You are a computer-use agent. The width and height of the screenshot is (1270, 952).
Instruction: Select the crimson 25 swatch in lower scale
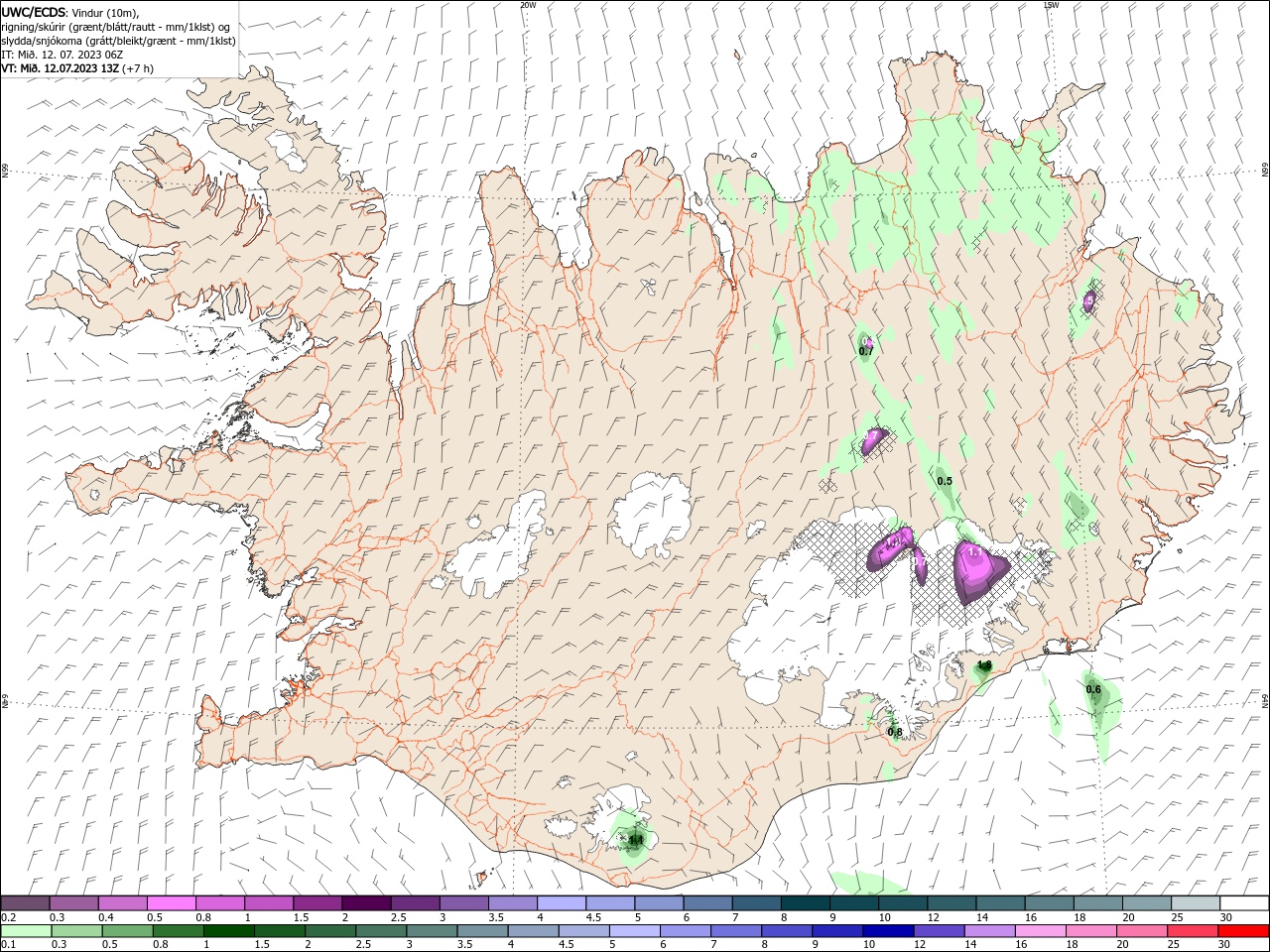1193,931
